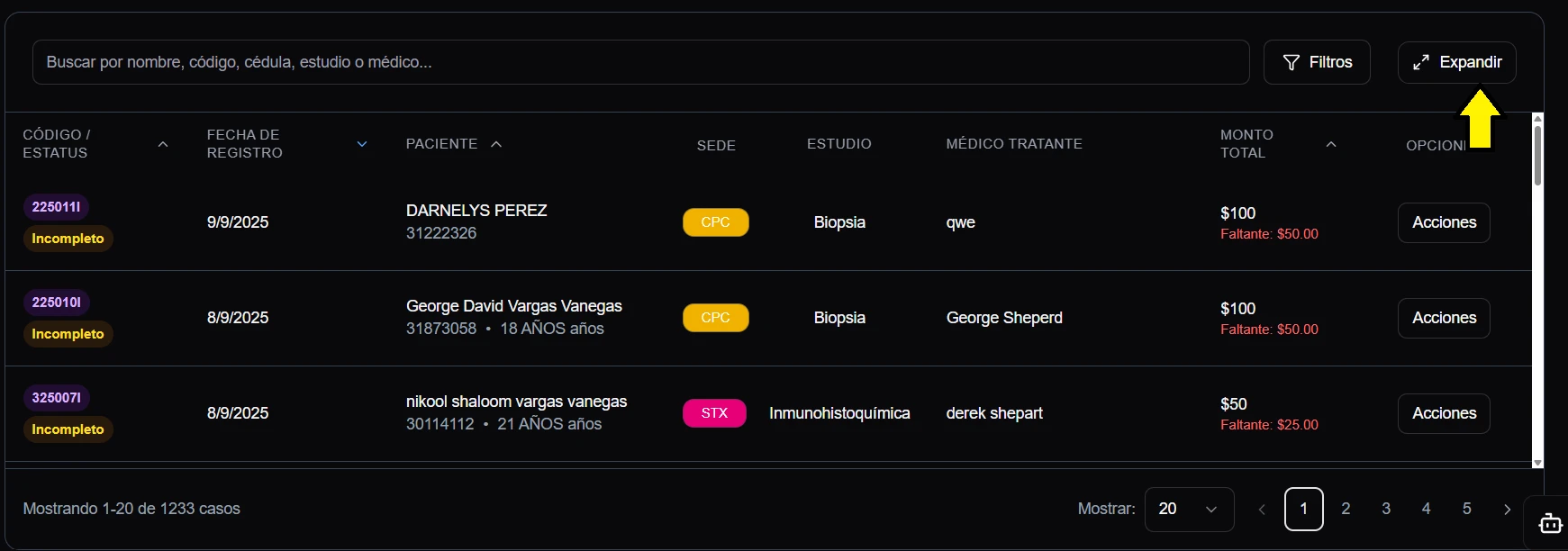This screenshot has width=1568, height=551.
Task: Expand the table with Expandir
Action: (1456, 62)
